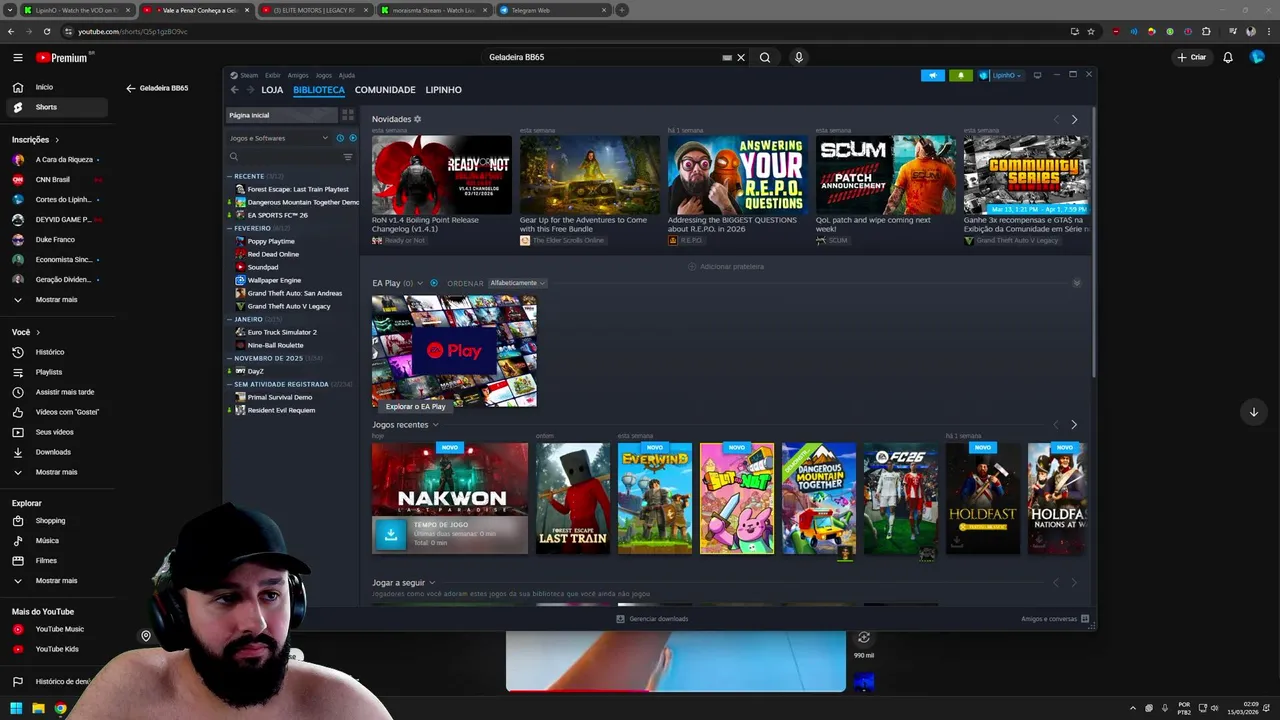
Task: Open Histórico in YouTube sidebar
Action: (50, 352)
